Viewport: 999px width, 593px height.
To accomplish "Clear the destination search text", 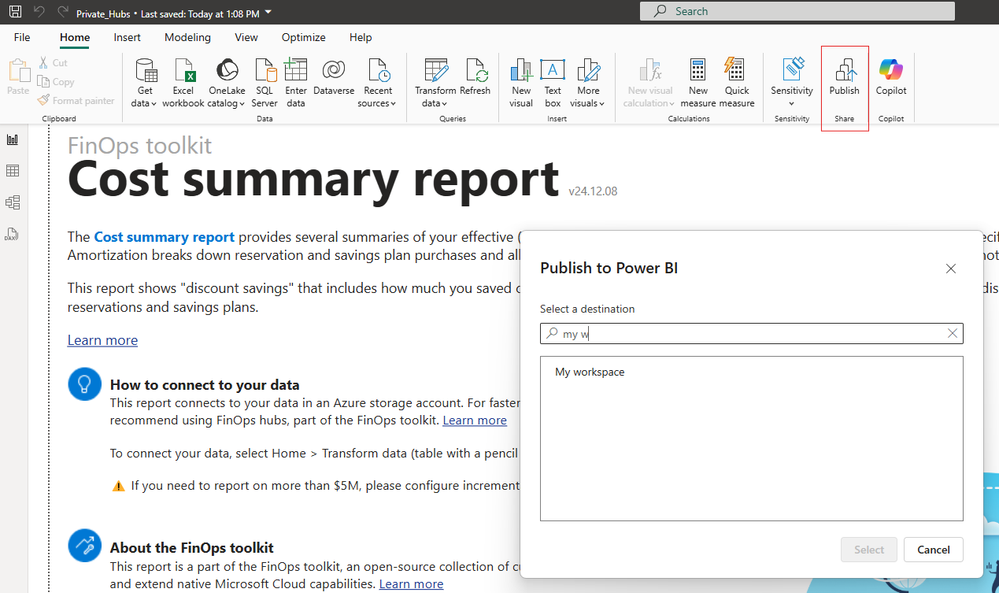I will 952,333.
